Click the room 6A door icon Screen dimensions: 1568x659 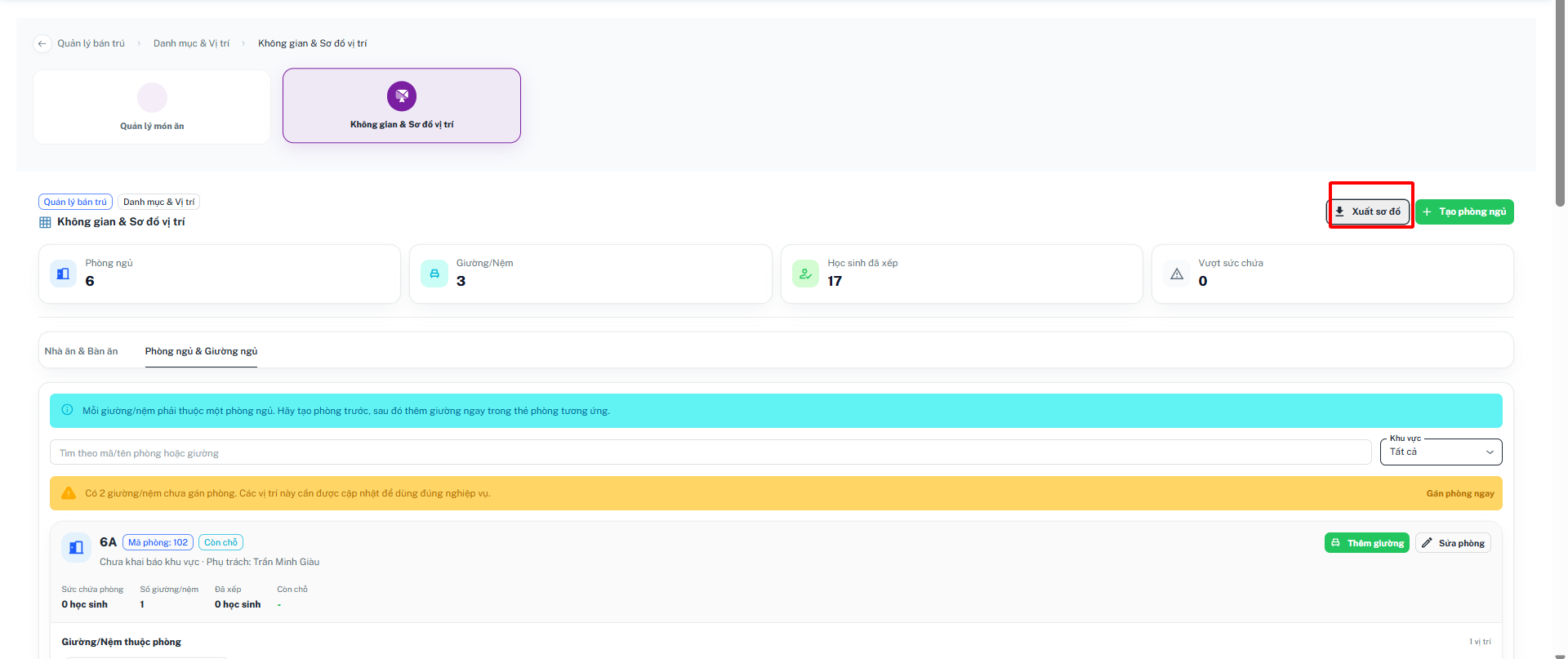pos(76,548)
